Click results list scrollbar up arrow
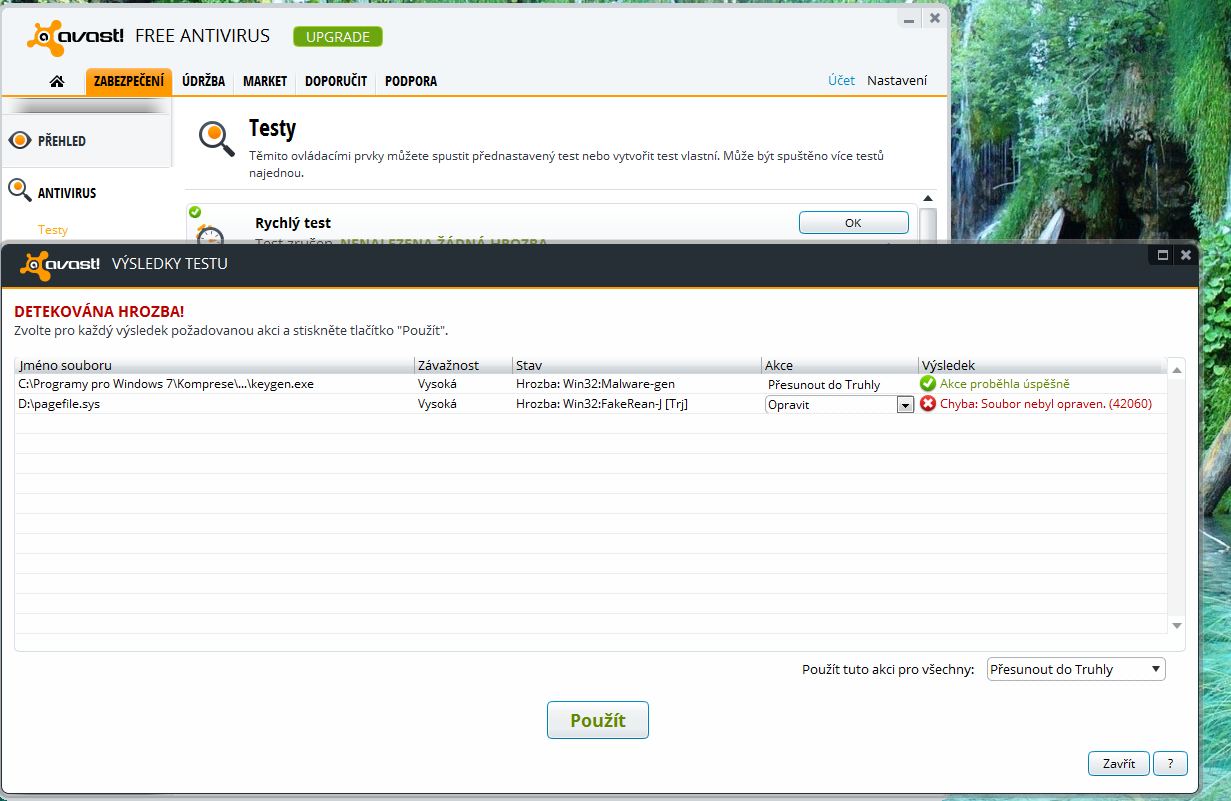The height and width of the screenshot is (801, 1231). click(x=1176, y=371)
